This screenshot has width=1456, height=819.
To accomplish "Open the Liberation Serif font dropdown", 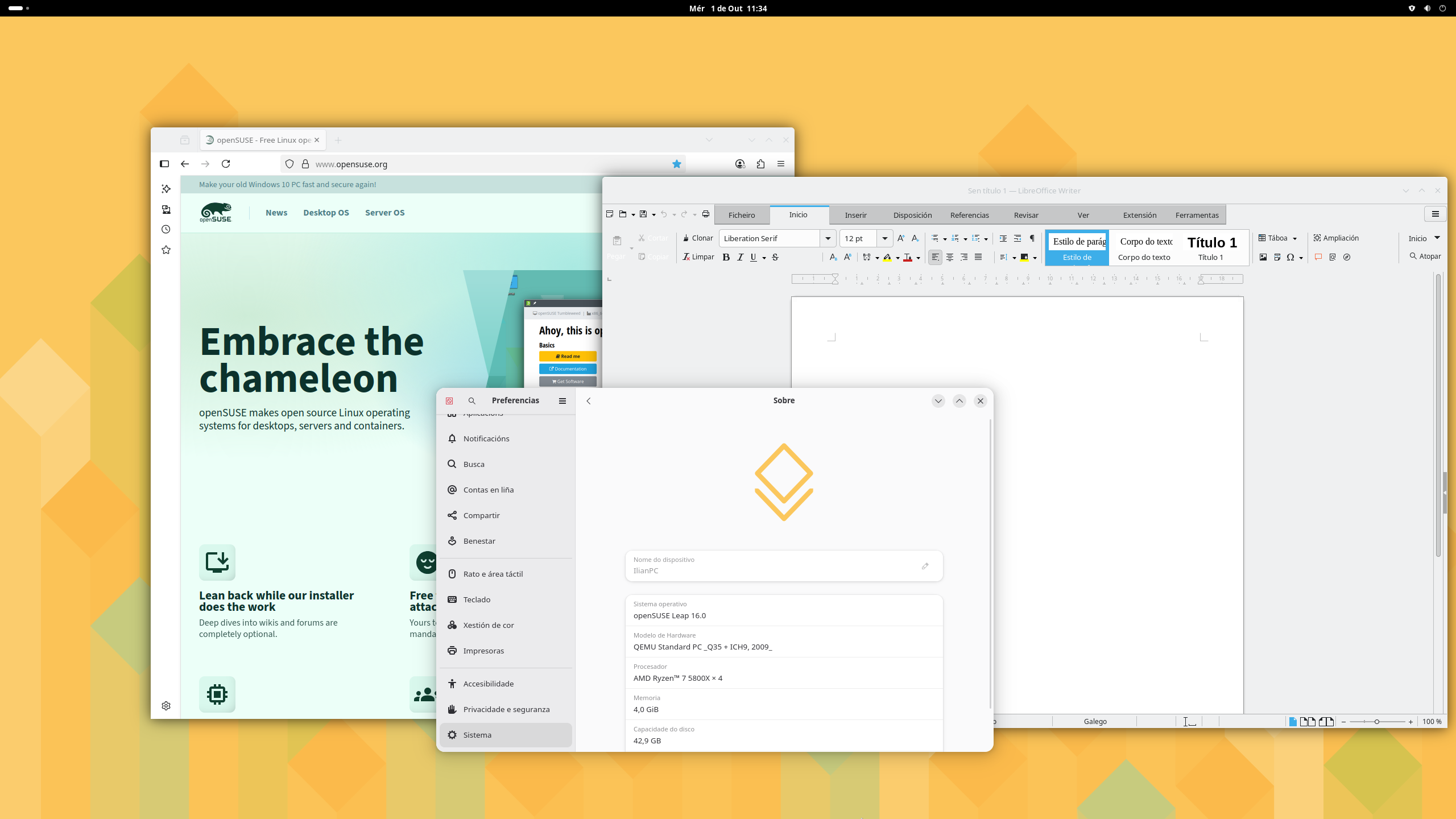I will pyautogui.click(x=828, y=238).
